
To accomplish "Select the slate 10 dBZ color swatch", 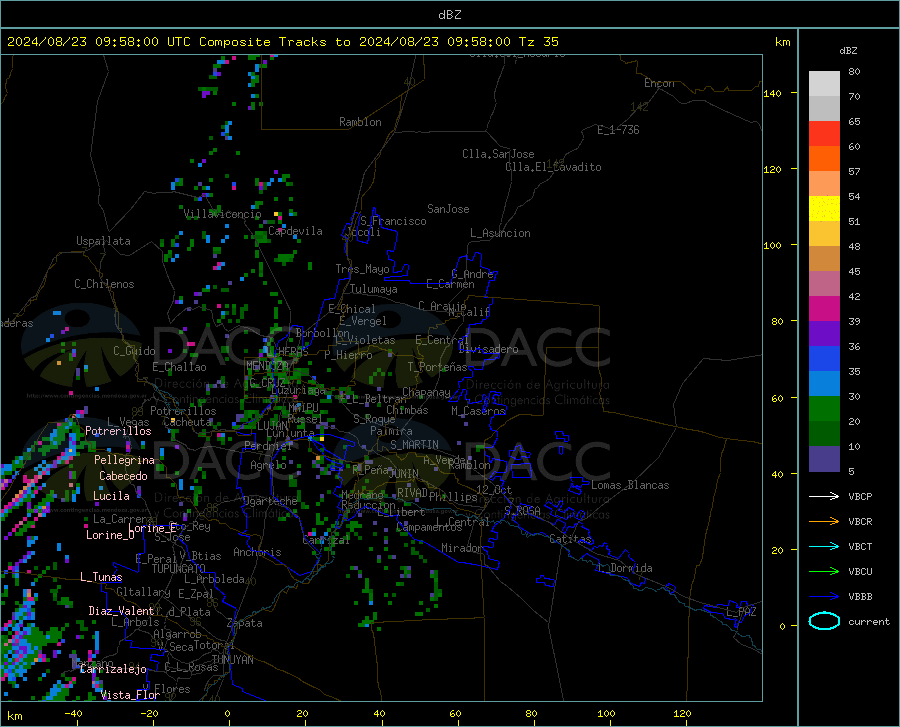I will 824,458.
